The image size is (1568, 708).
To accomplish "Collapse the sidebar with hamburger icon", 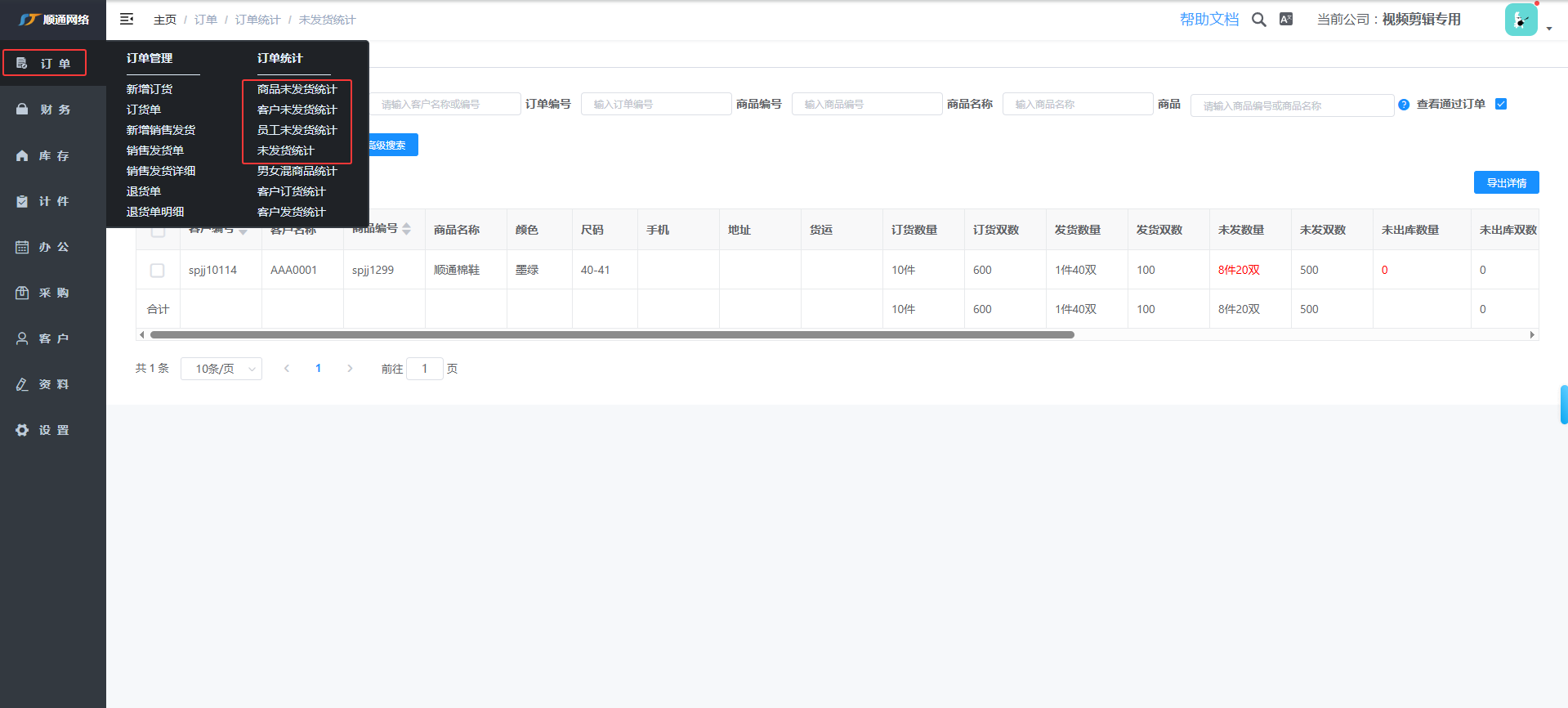I will [x=127, y=19].
